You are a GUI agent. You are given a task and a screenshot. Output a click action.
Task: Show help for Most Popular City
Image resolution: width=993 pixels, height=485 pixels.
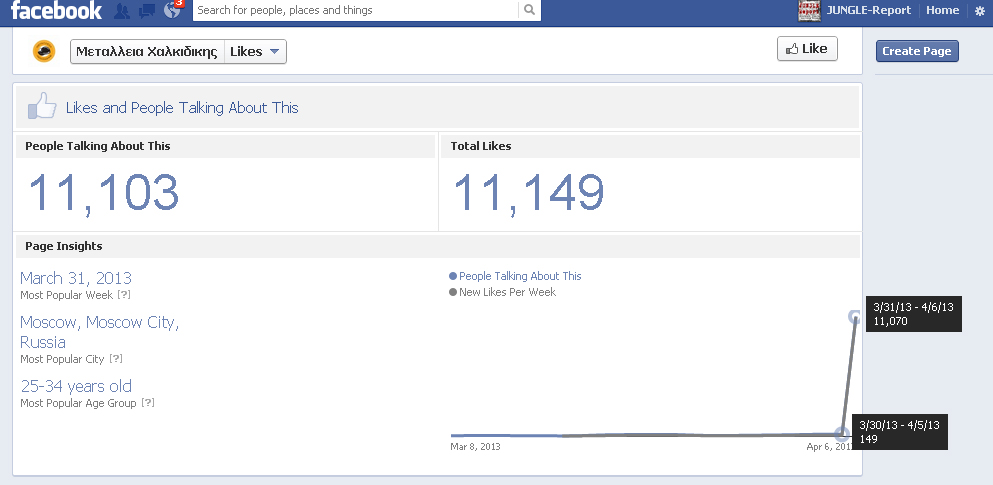[115, 358]
